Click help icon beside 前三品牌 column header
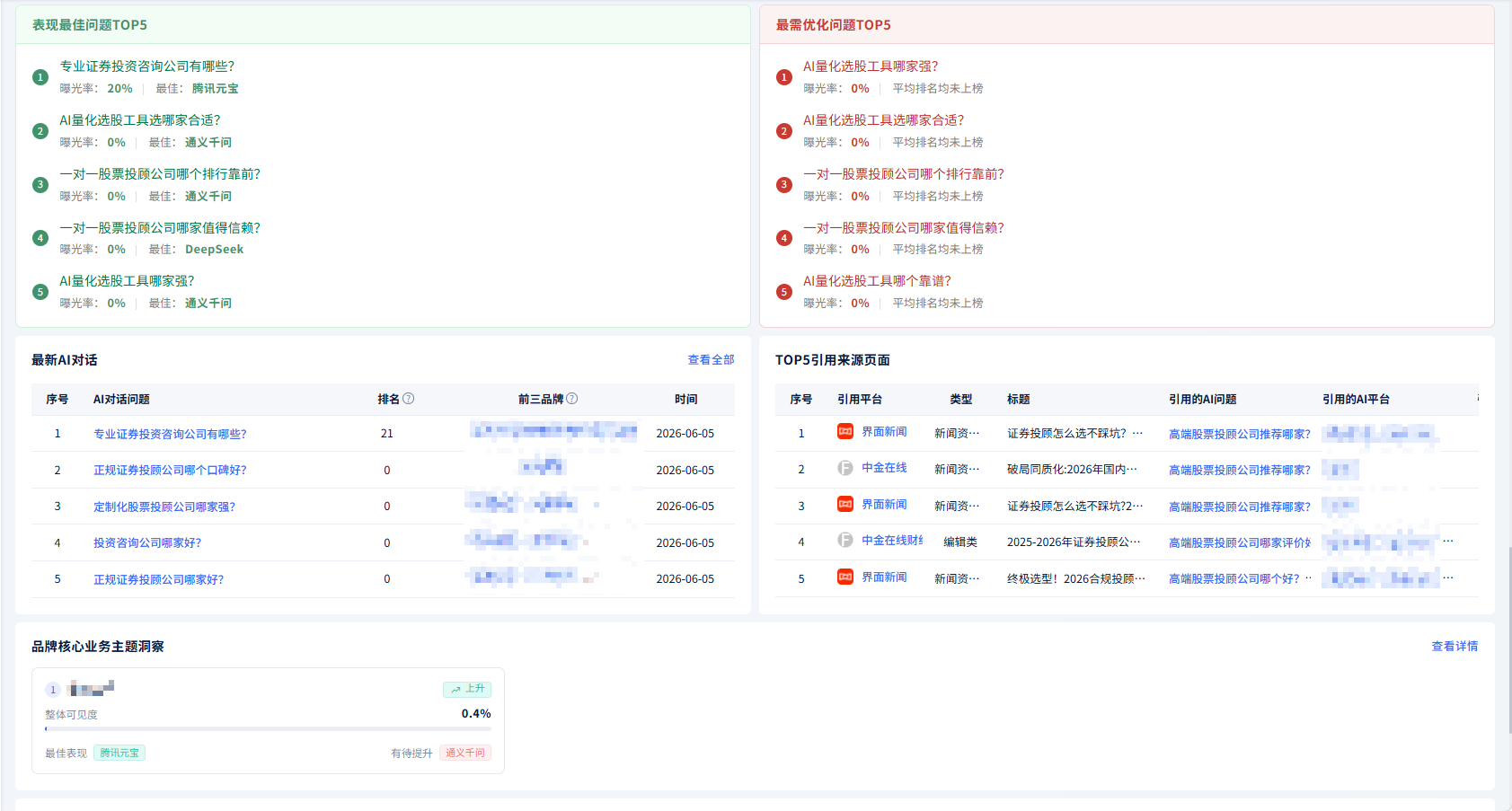The image size is (1512, 811). [x=572, y=399]
